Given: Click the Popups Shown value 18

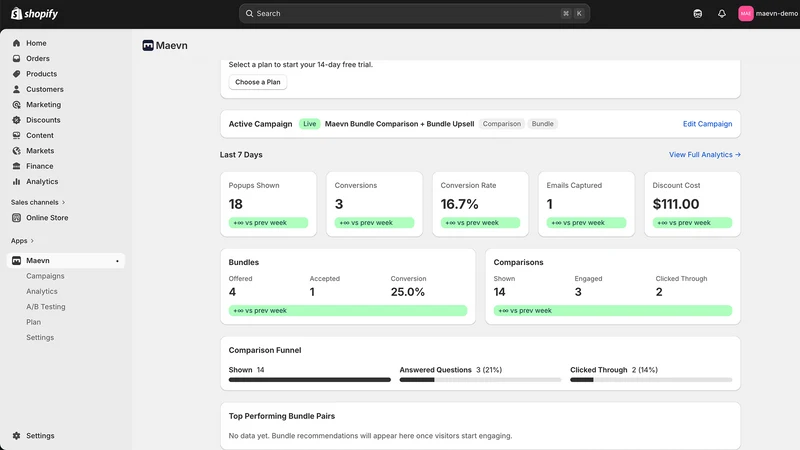Looking at the screenshot, I should point(236,204).
